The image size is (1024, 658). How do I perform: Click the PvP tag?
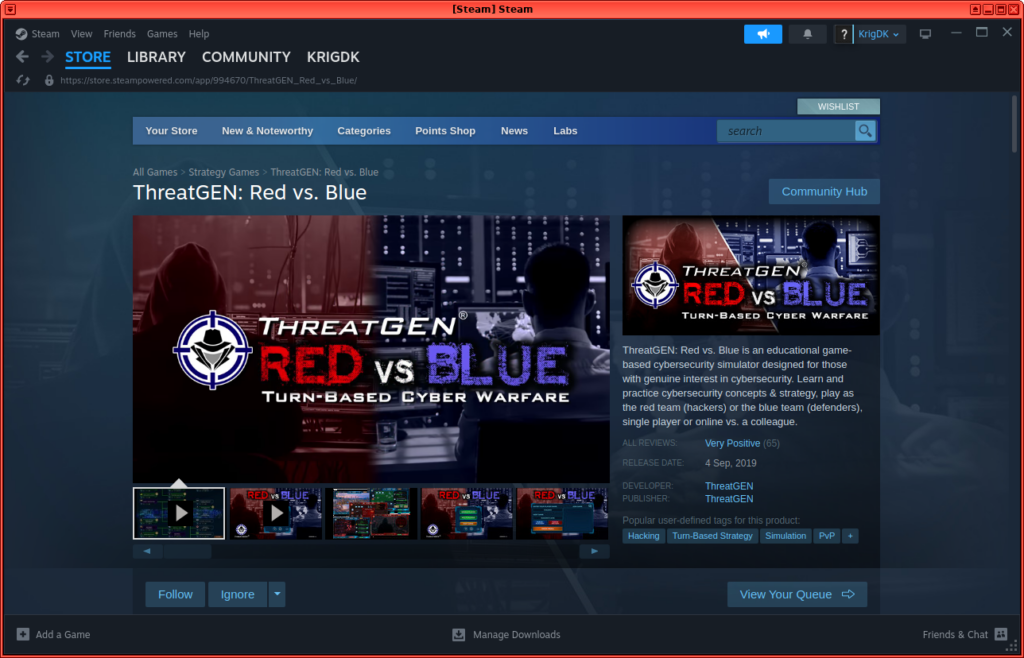pos(827,536)
